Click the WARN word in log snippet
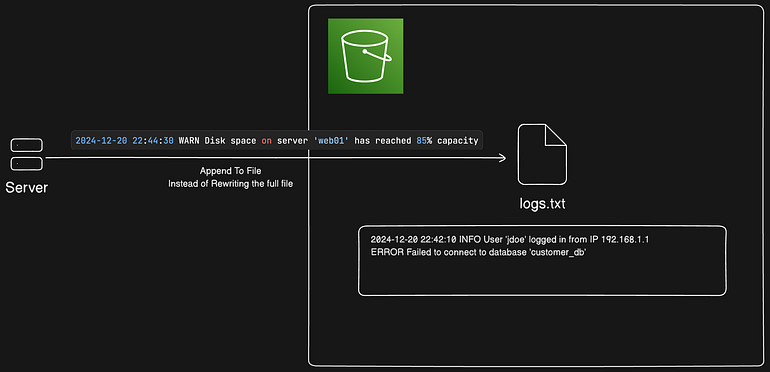This screenshot has height=372, width=770. tap(189, 141)
